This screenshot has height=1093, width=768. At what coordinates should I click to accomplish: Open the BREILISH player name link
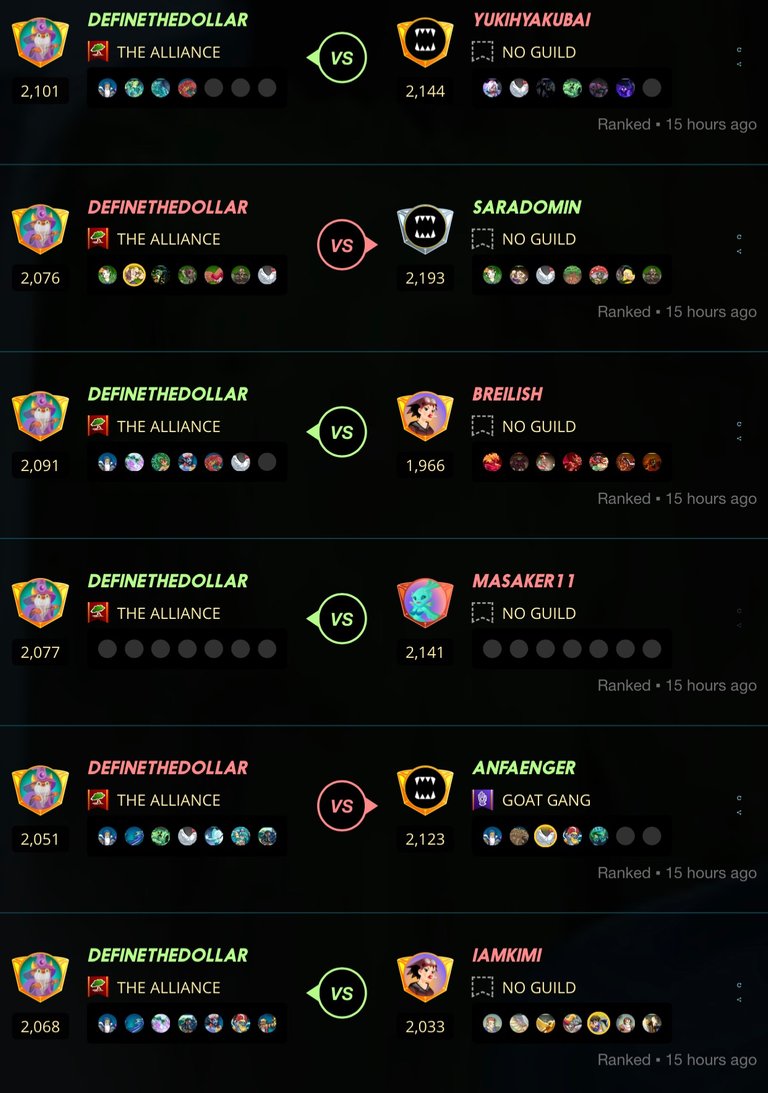tap(507, 394)
